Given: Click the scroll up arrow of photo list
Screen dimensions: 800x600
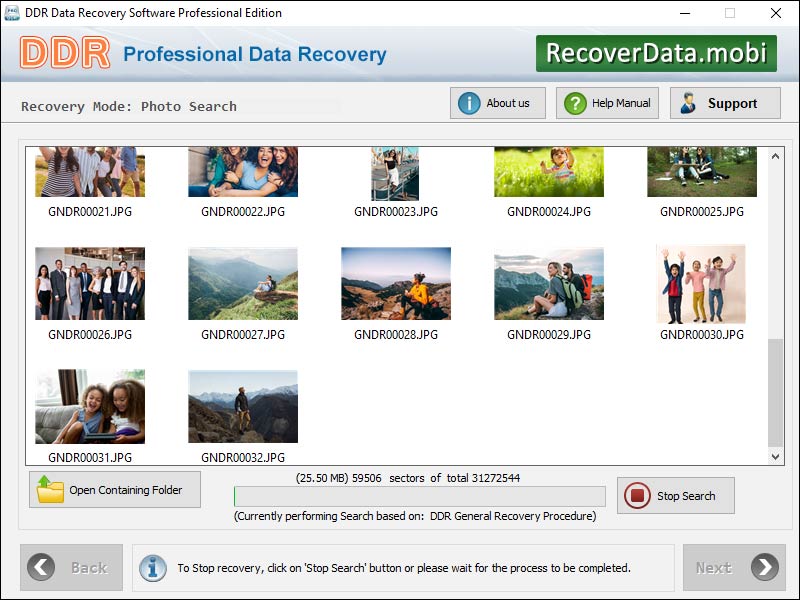Looking at the screenshot, I should pos(775,156).
